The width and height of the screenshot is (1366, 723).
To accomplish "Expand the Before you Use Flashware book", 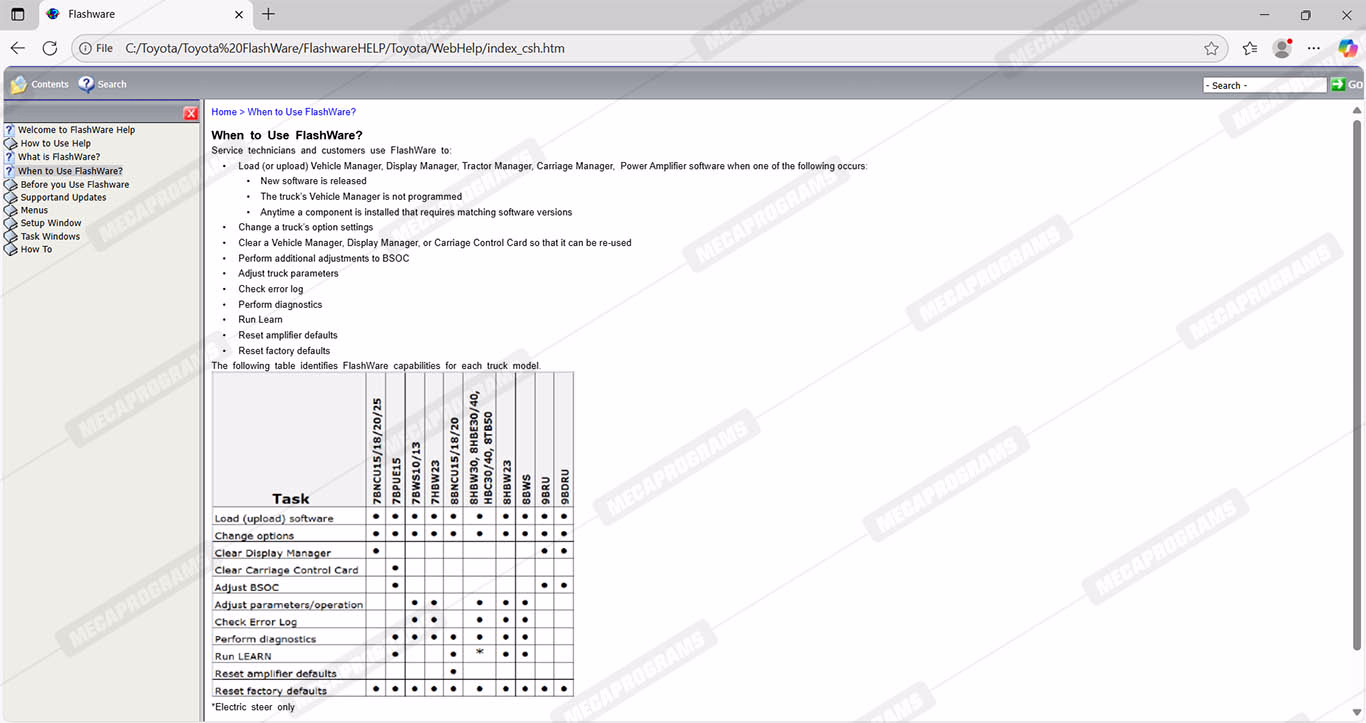I will pos(11,185).
